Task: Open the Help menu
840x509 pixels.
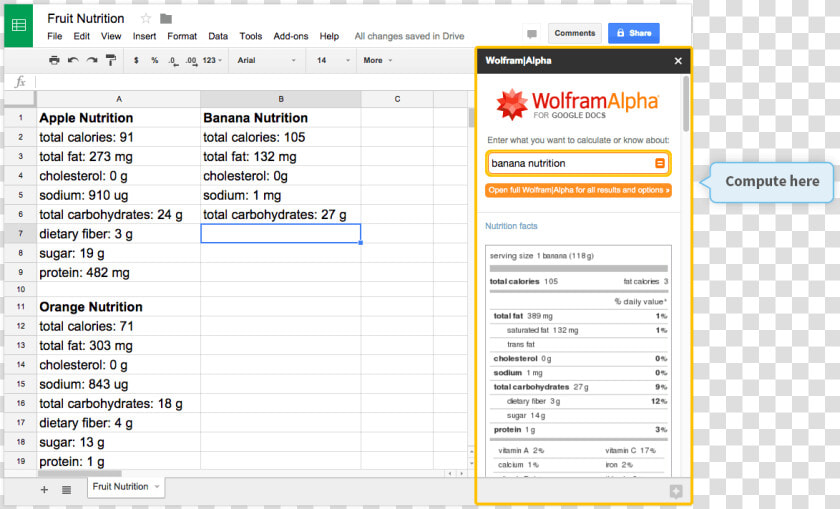Action: click(x=329, y=36)
